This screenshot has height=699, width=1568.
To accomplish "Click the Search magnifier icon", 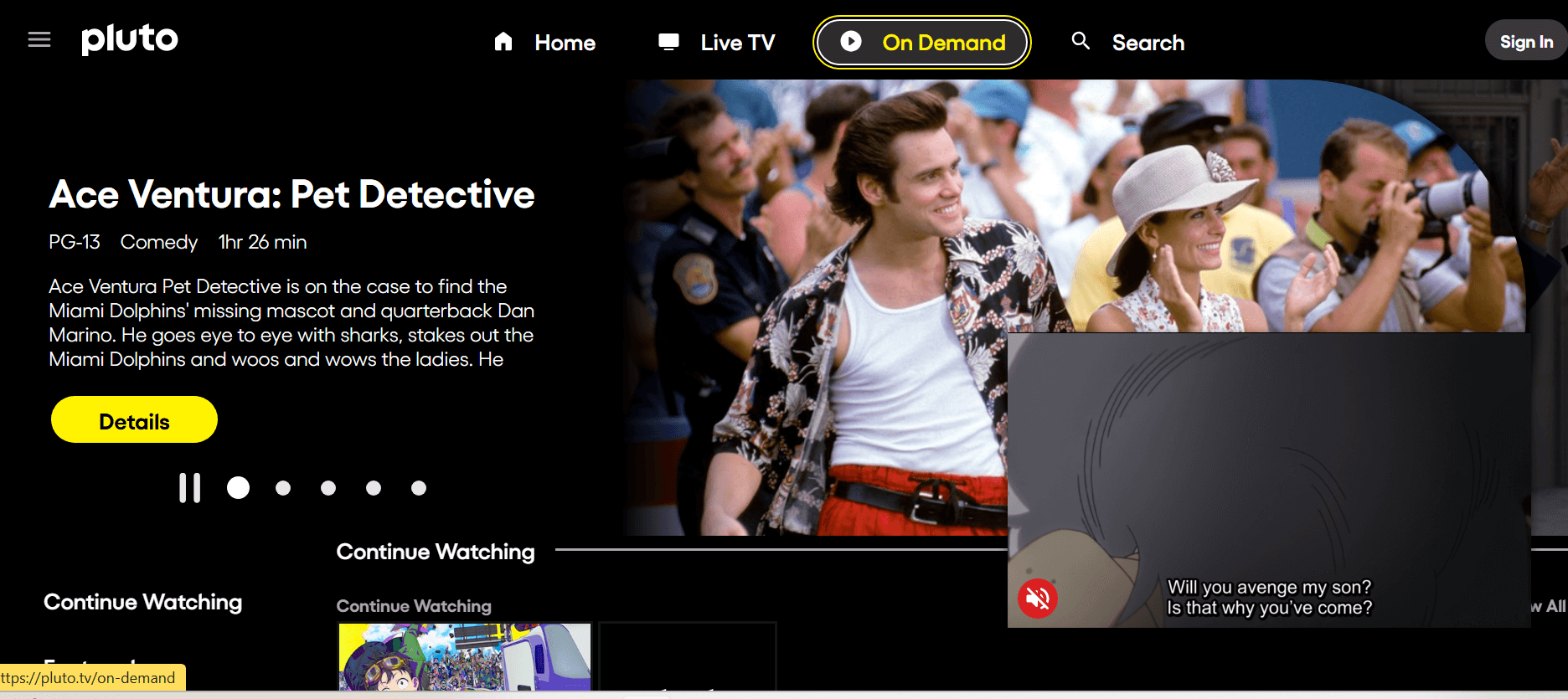I will coord(1081,40).
